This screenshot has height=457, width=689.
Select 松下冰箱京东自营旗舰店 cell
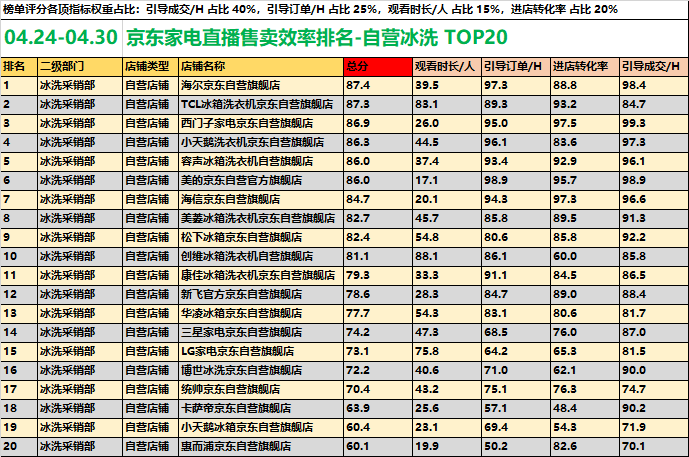point(261,237)
